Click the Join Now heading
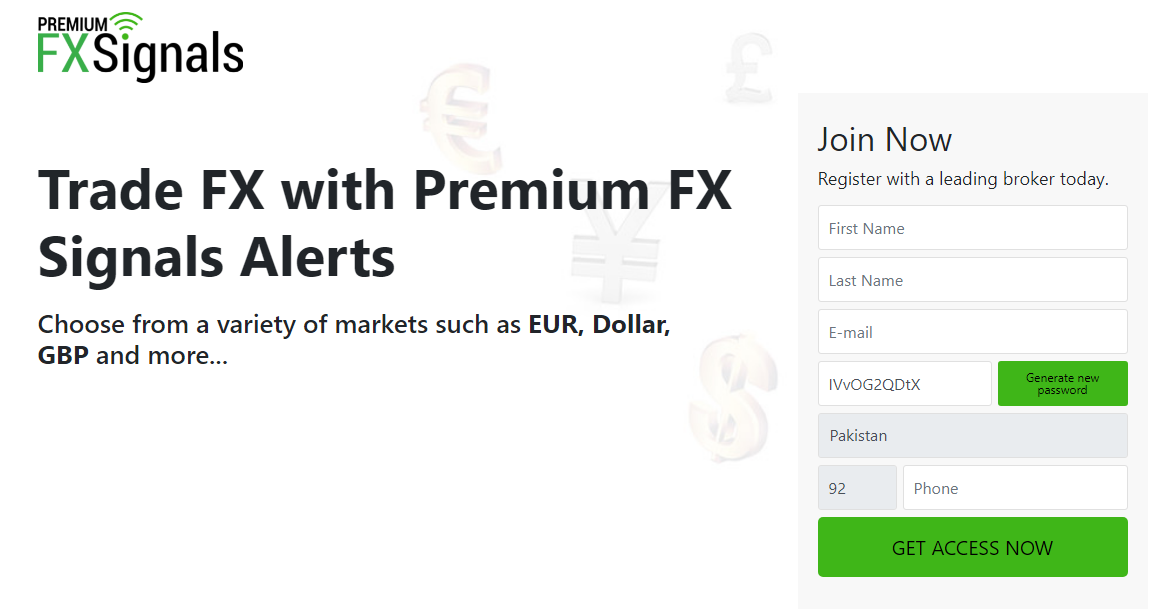 point(885,139)
